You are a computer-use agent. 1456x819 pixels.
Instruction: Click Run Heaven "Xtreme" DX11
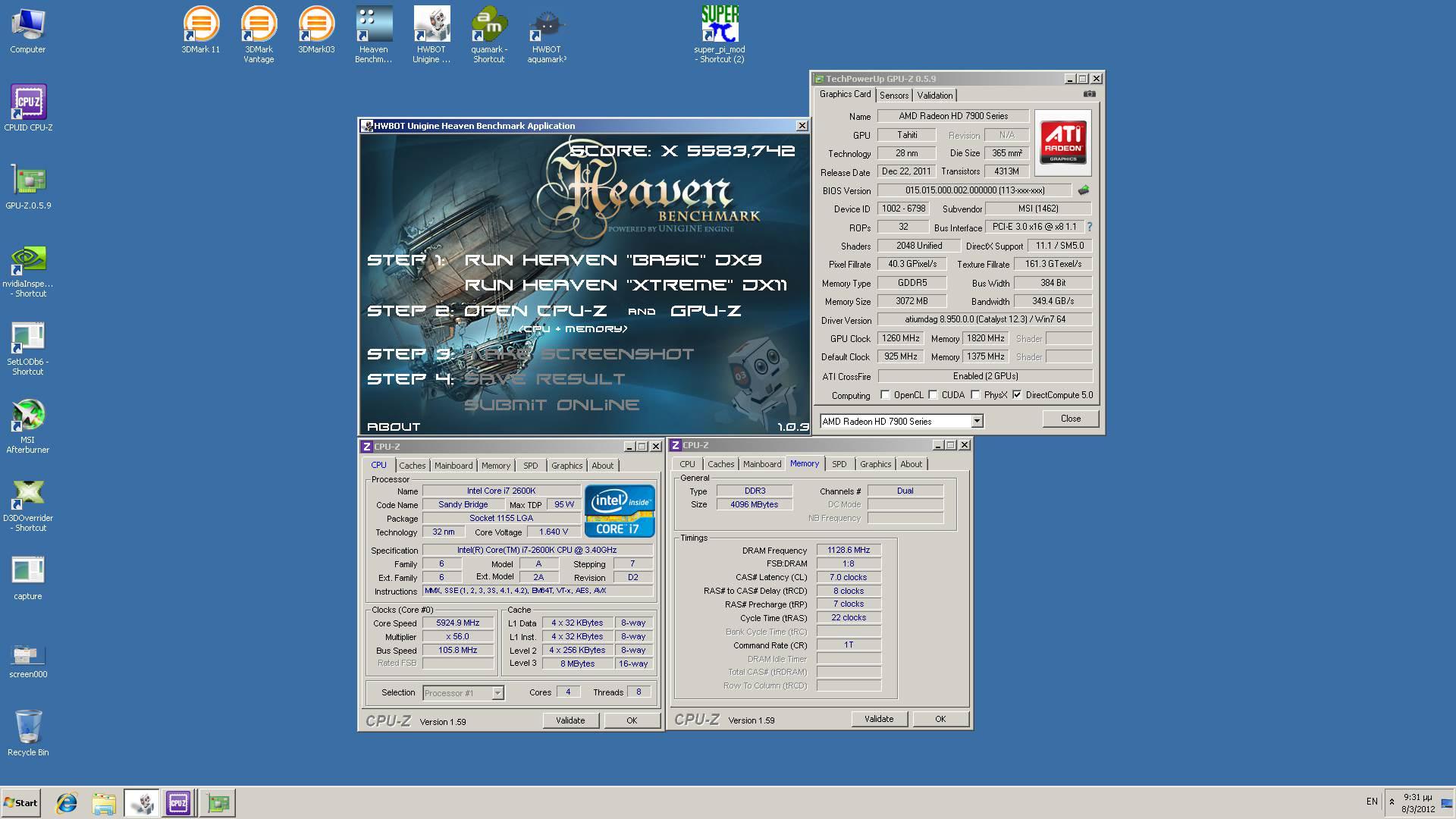click(x=626, y=285)
